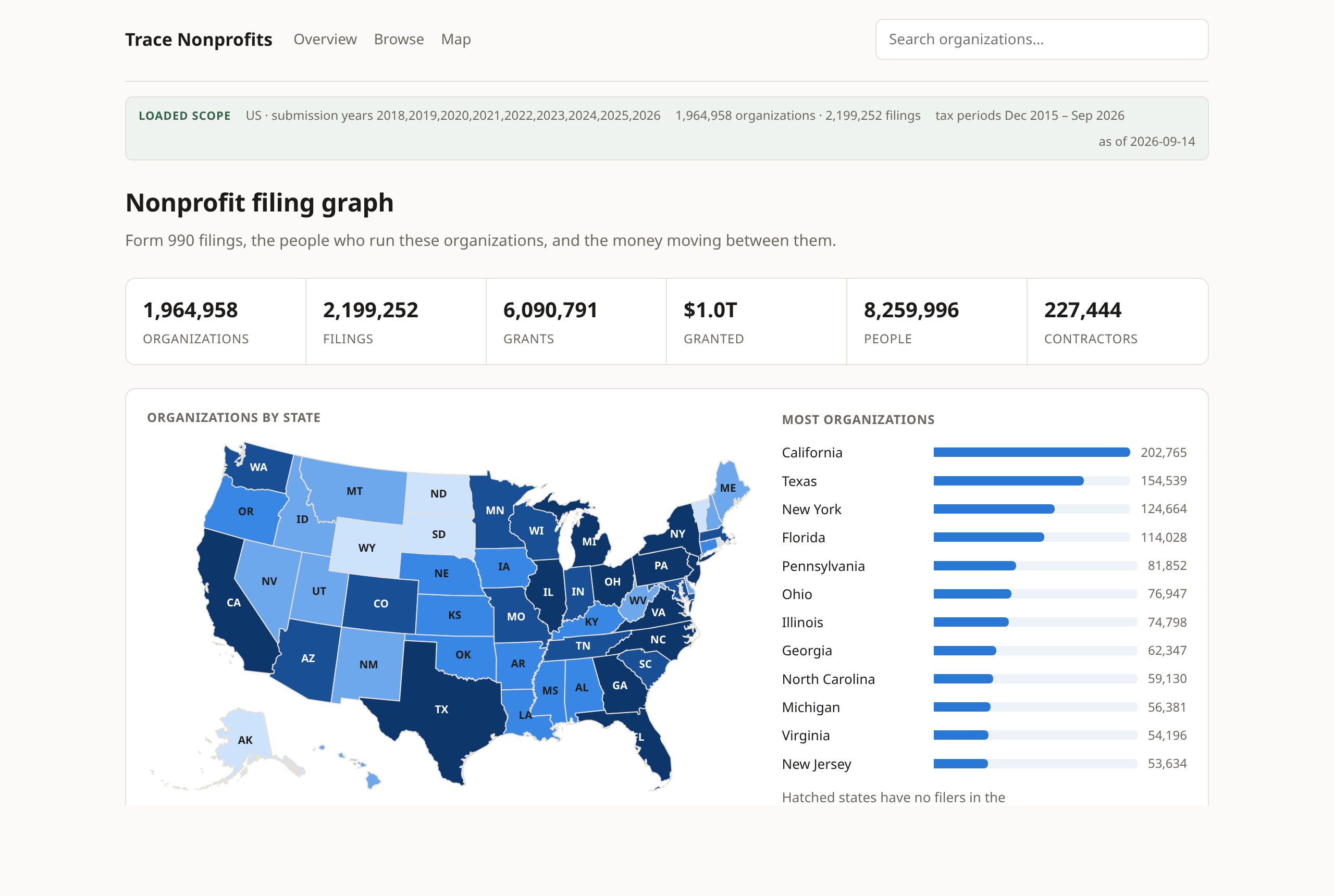Choose Nebraska (NE) on the map
This screenshot has width=1334, height=896.
pyautogui.click(x=441, y=573)
